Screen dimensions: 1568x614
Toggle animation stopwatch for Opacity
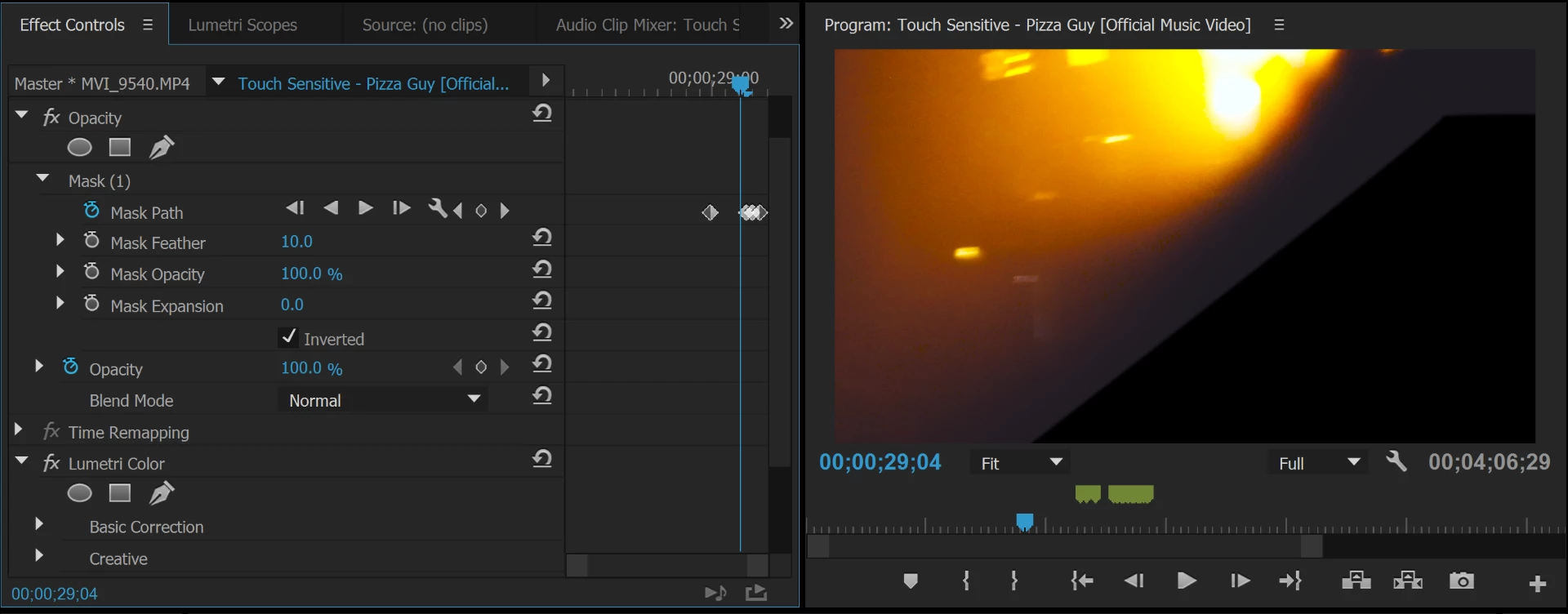(70, 367)
